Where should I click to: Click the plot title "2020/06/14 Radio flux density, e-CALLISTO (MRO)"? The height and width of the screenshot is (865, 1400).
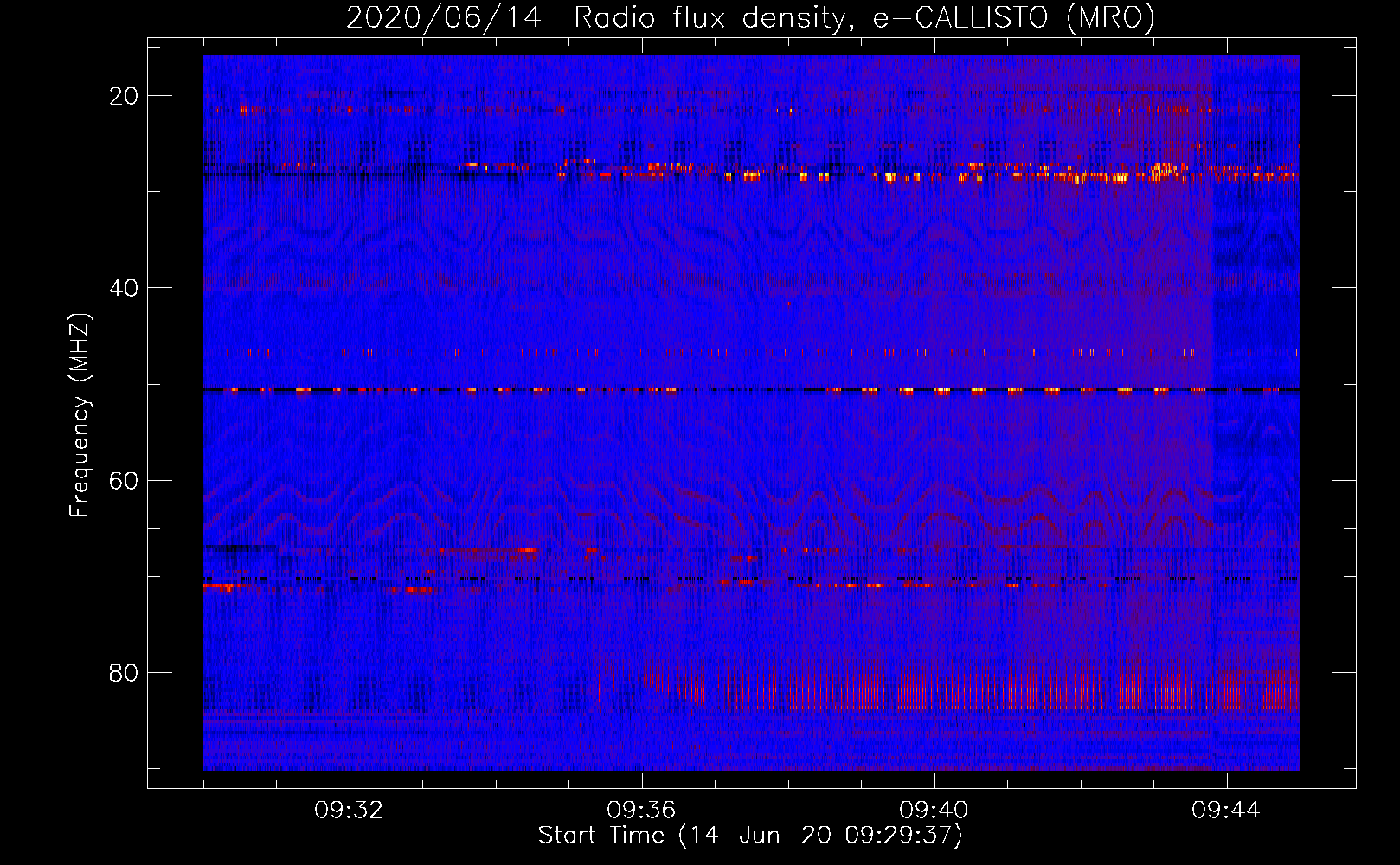click(x=750, y=17)
